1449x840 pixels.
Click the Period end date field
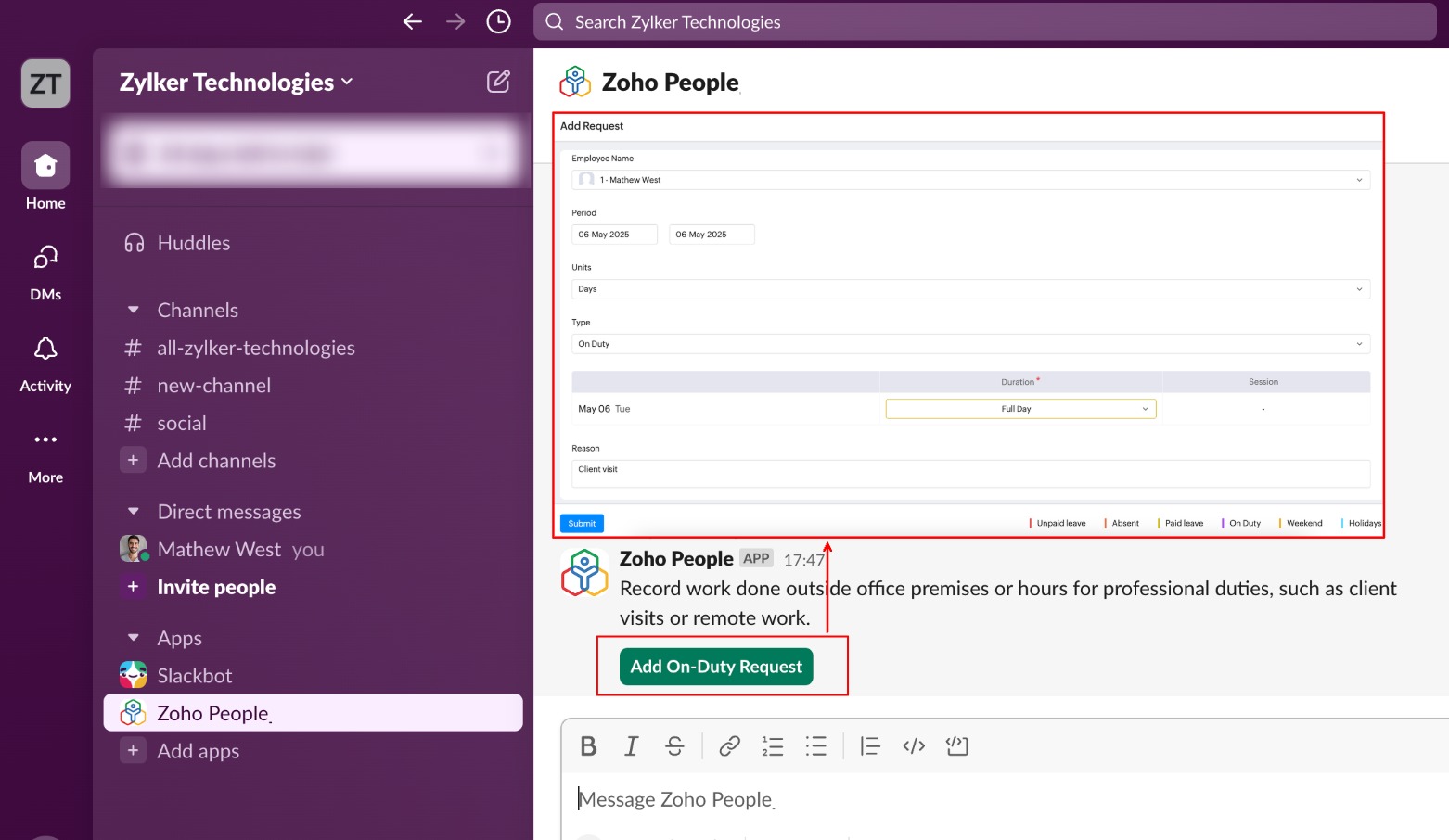(x=712, y=235)
